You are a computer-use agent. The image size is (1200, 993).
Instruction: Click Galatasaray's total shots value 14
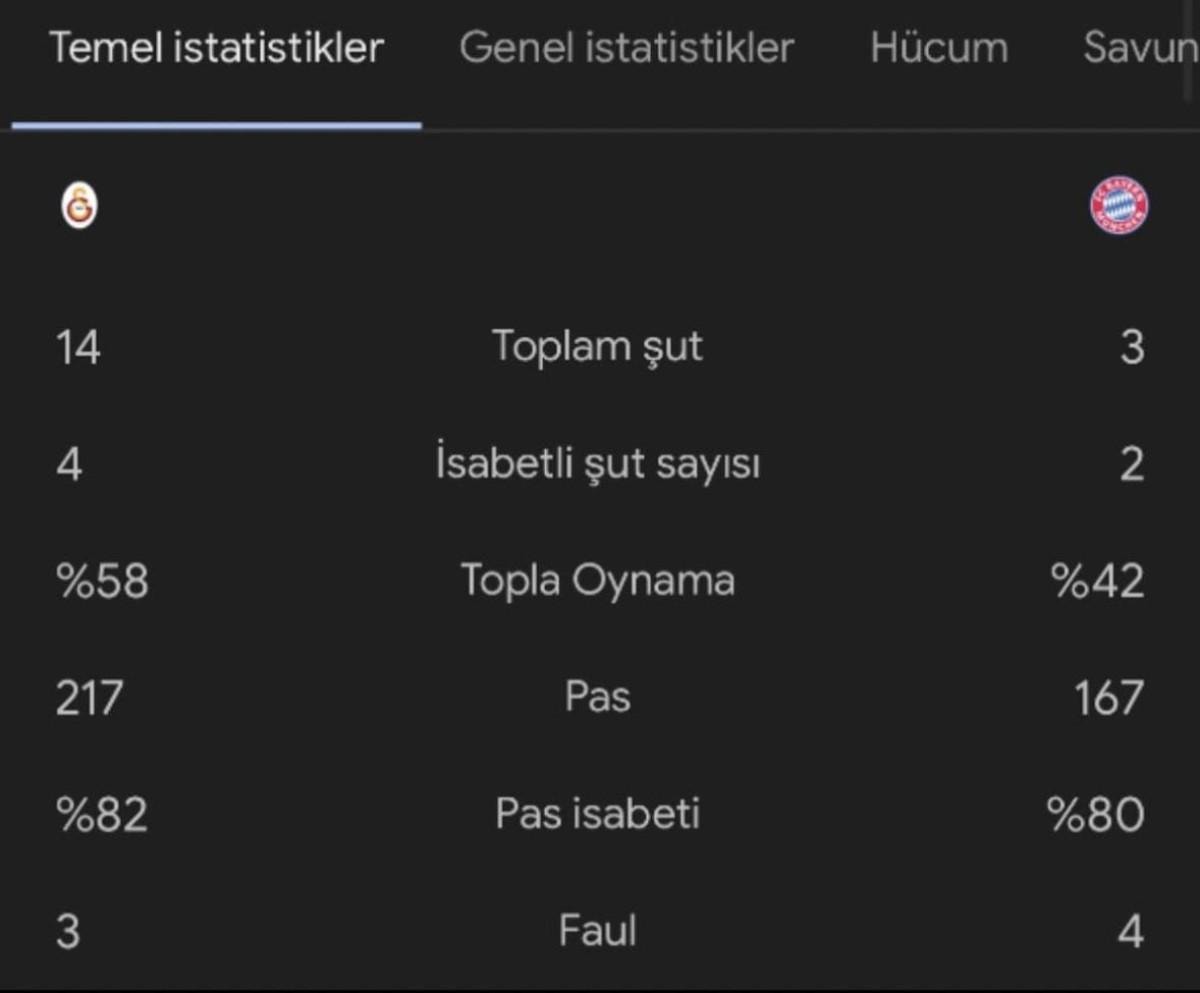click(x=78, y=349)
